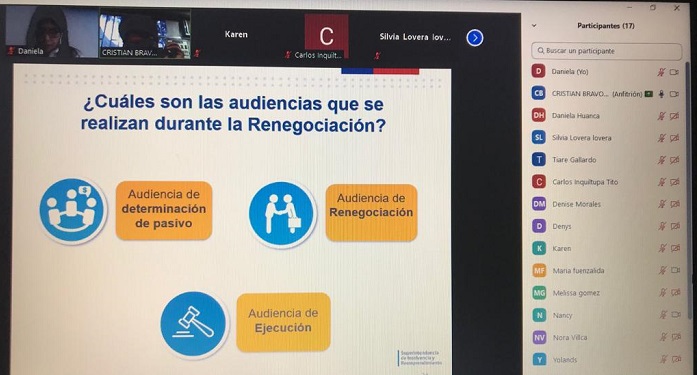The height and width of the screenshot is (375, 697).
Task: Toggle Cristian Bravo's microphone icon
Action: (x=661, y=94)
